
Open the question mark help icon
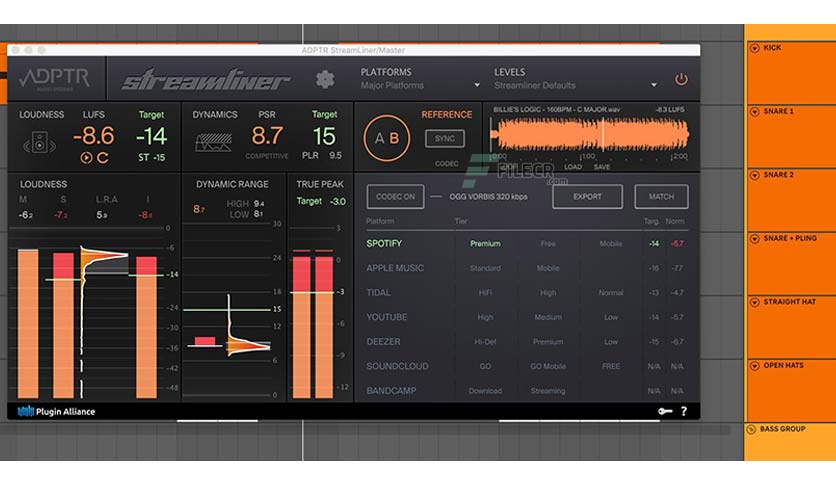(684, 411)
